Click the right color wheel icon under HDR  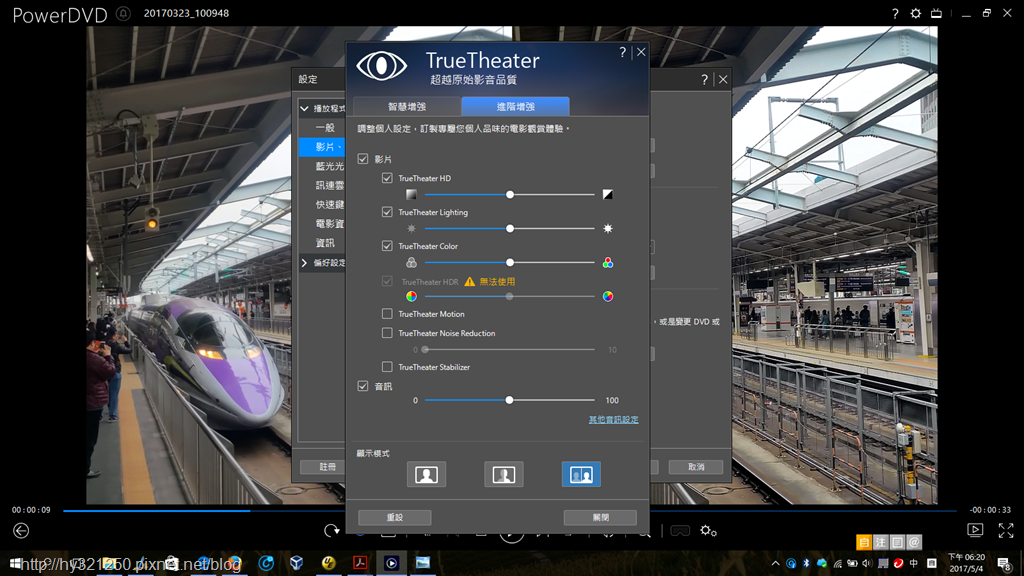pos(608,296)
